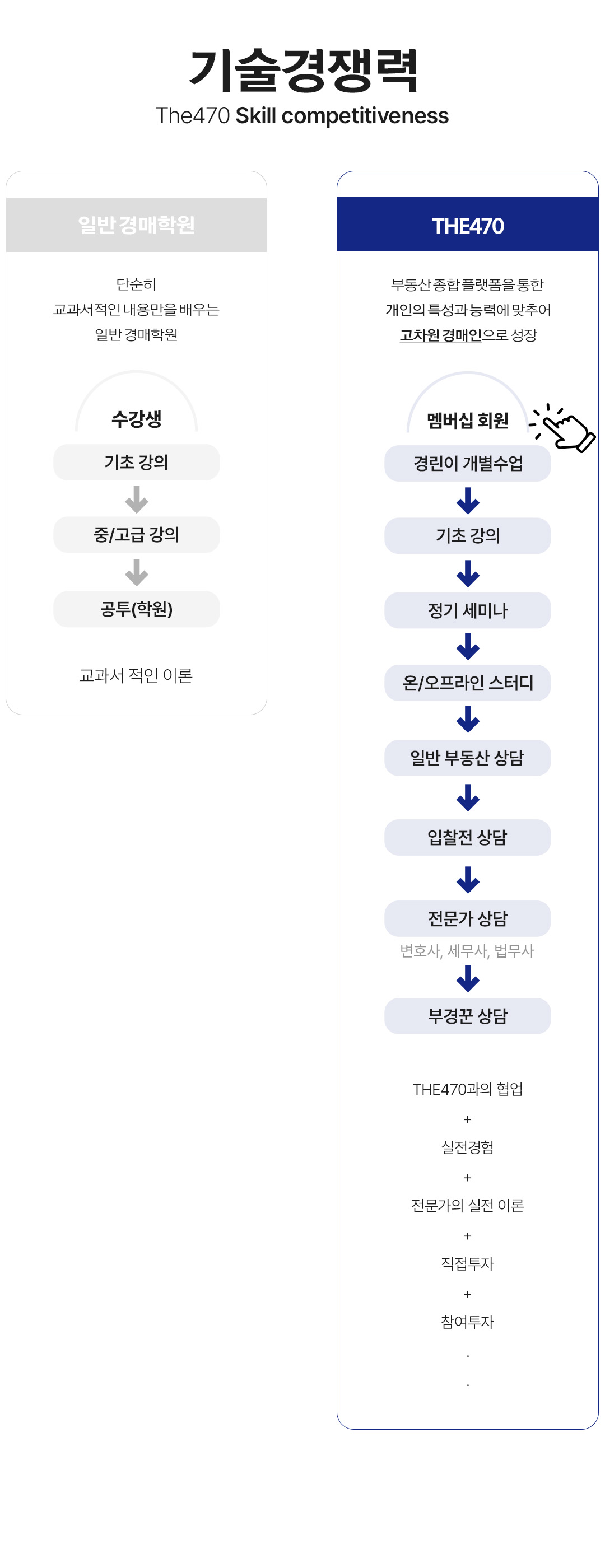
Task: Click the blue arrow above 정기 세미나
Action: [467, 573]
